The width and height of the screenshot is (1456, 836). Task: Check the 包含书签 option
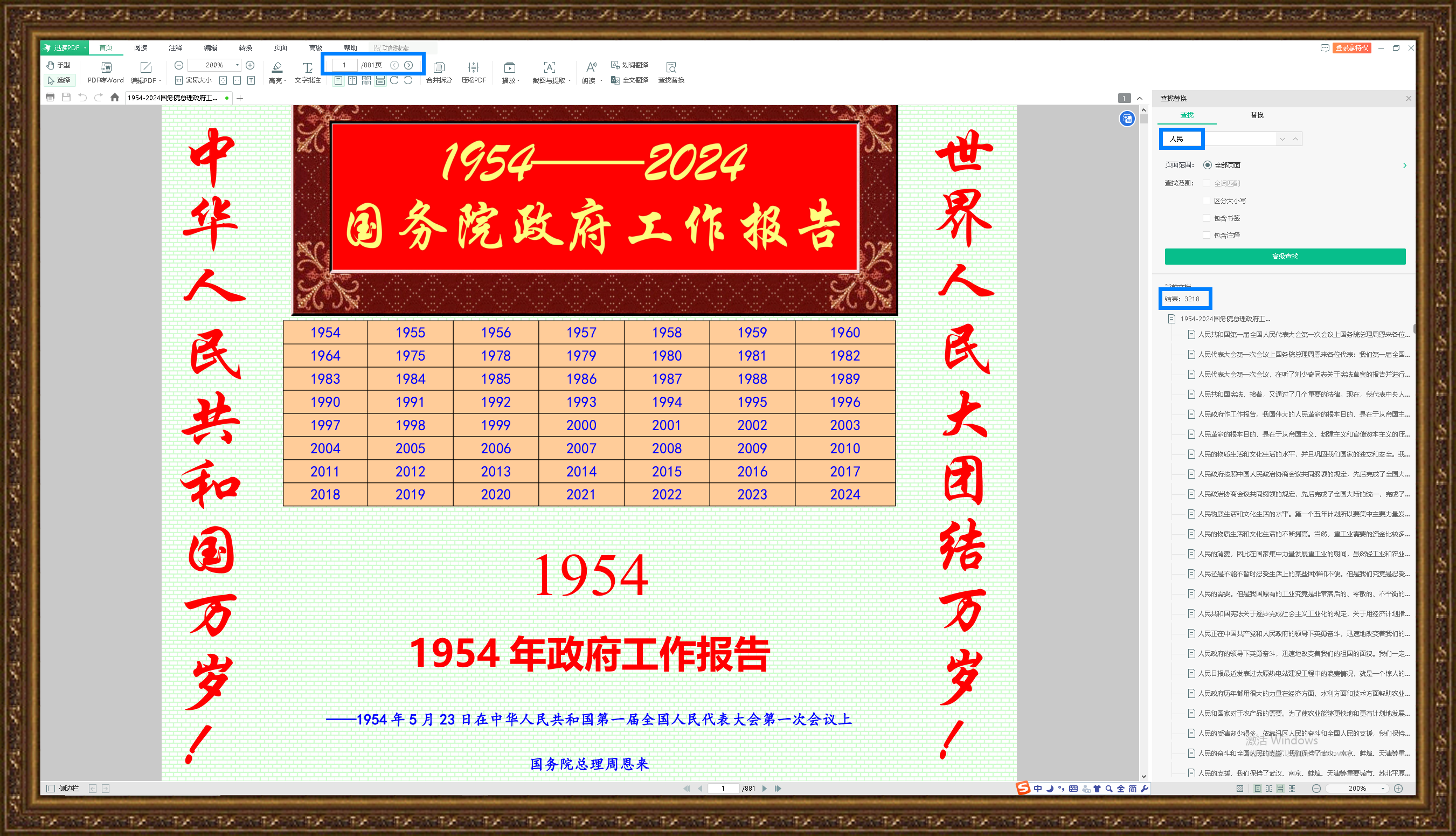point(1207,218)
